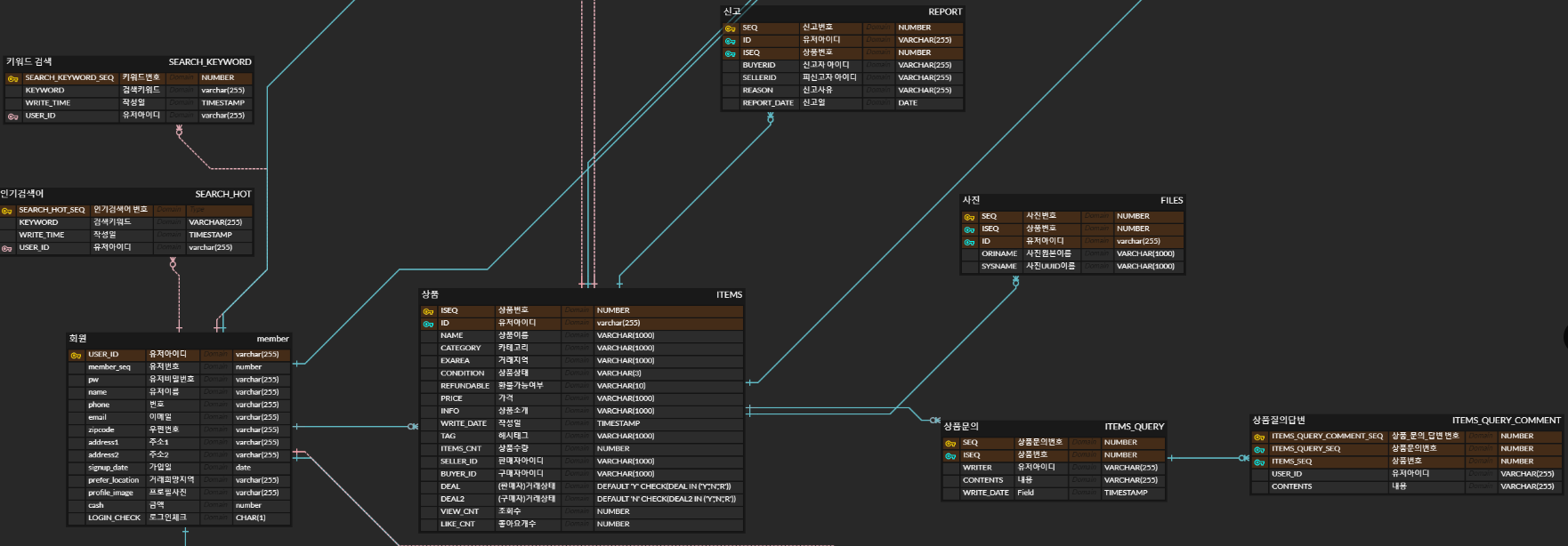Click the primary key icon of SEQ in REPORT table
This screenshot has height=546, width=1568.
coord(730,28)
